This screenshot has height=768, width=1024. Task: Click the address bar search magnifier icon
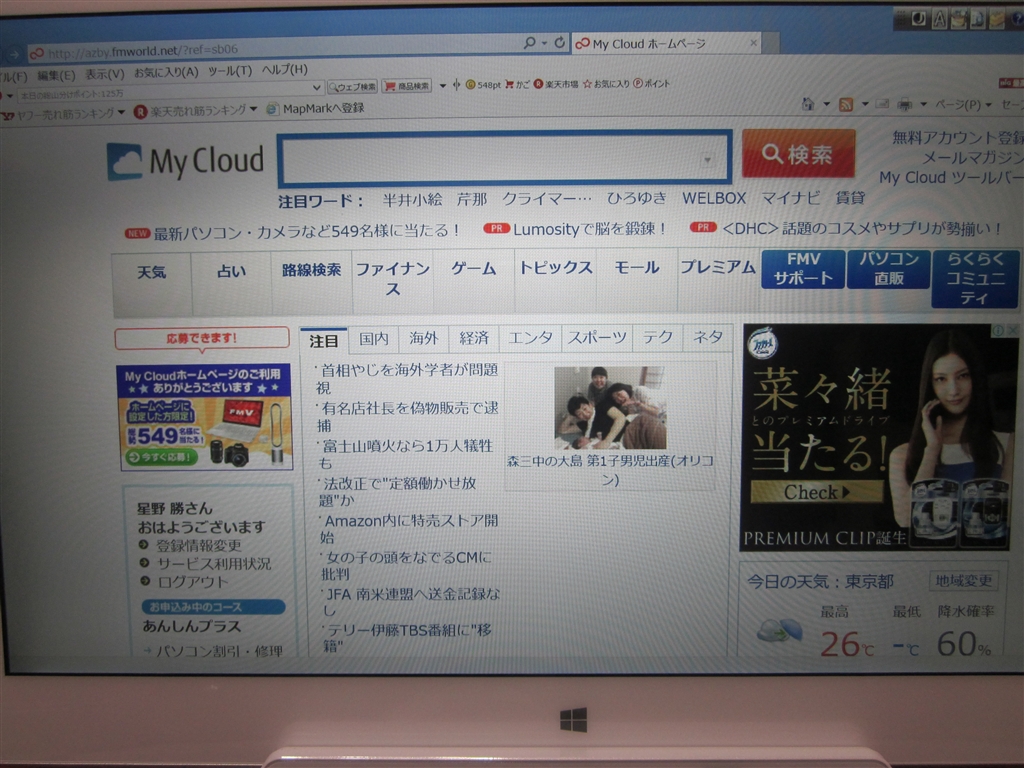click(529, 42)
